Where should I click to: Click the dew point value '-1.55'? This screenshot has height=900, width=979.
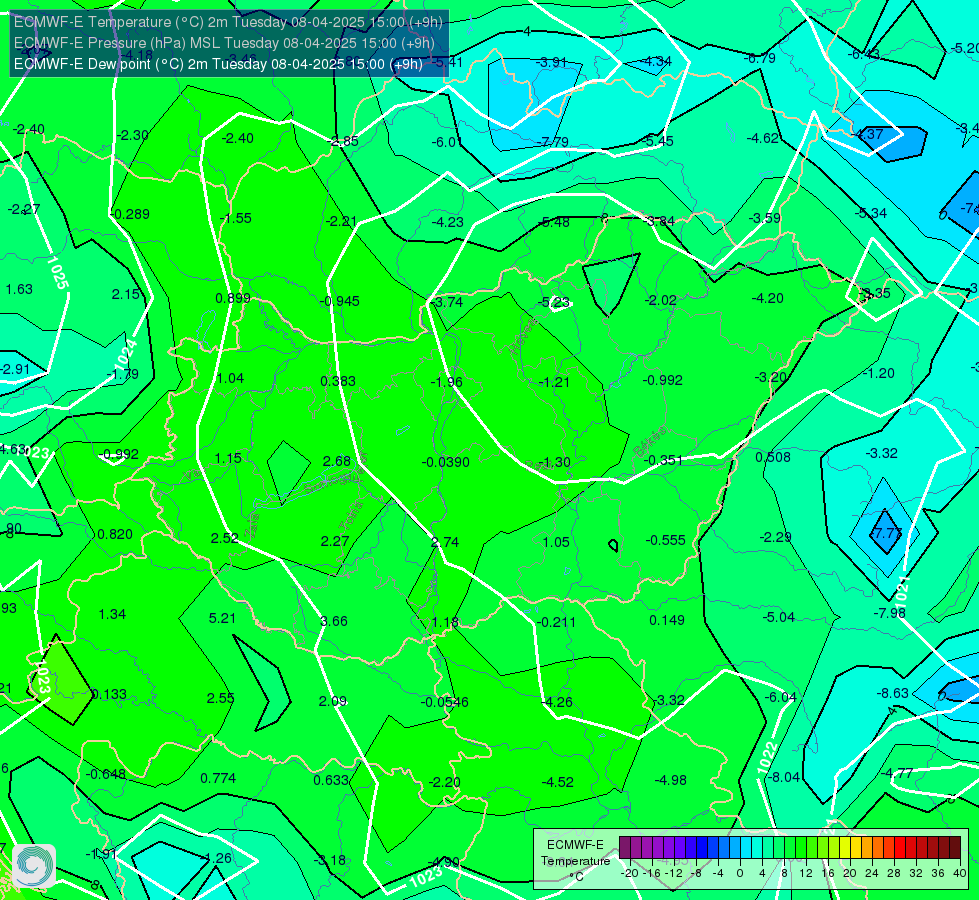[236, 219]
